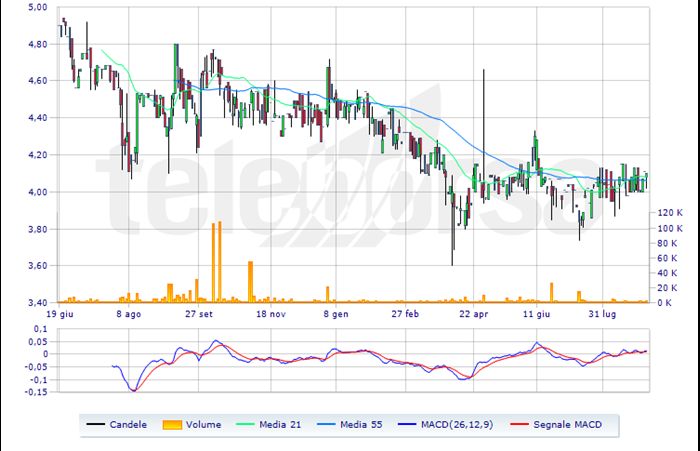Toggle the Volume series in legend
The width and height of the screenshot is (700, 451).
pos(192,424)
